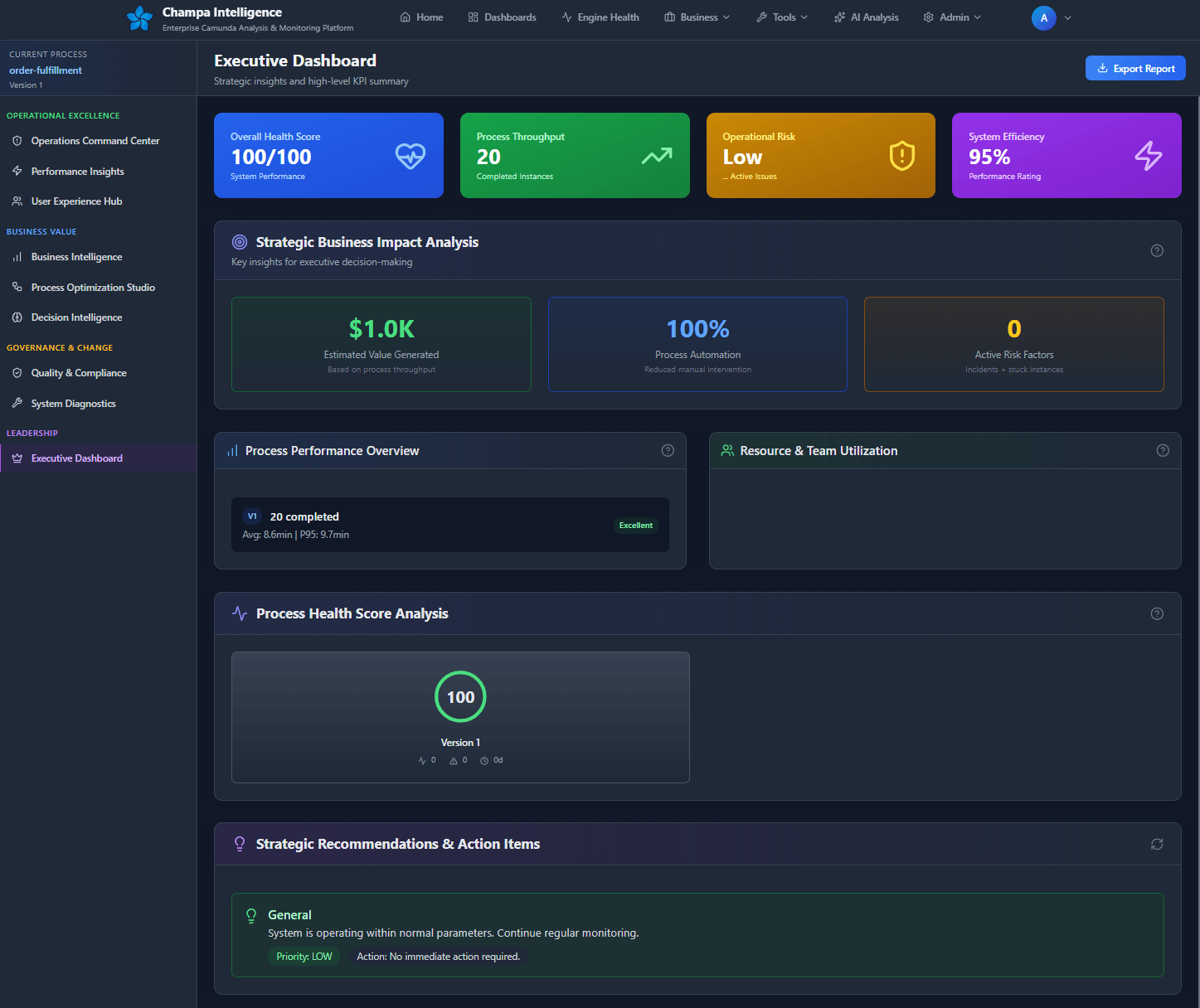Click the green 100 health score ring
This screenshot has height=1008, width=1200.
pyautogui.click(x=460, y=696)
